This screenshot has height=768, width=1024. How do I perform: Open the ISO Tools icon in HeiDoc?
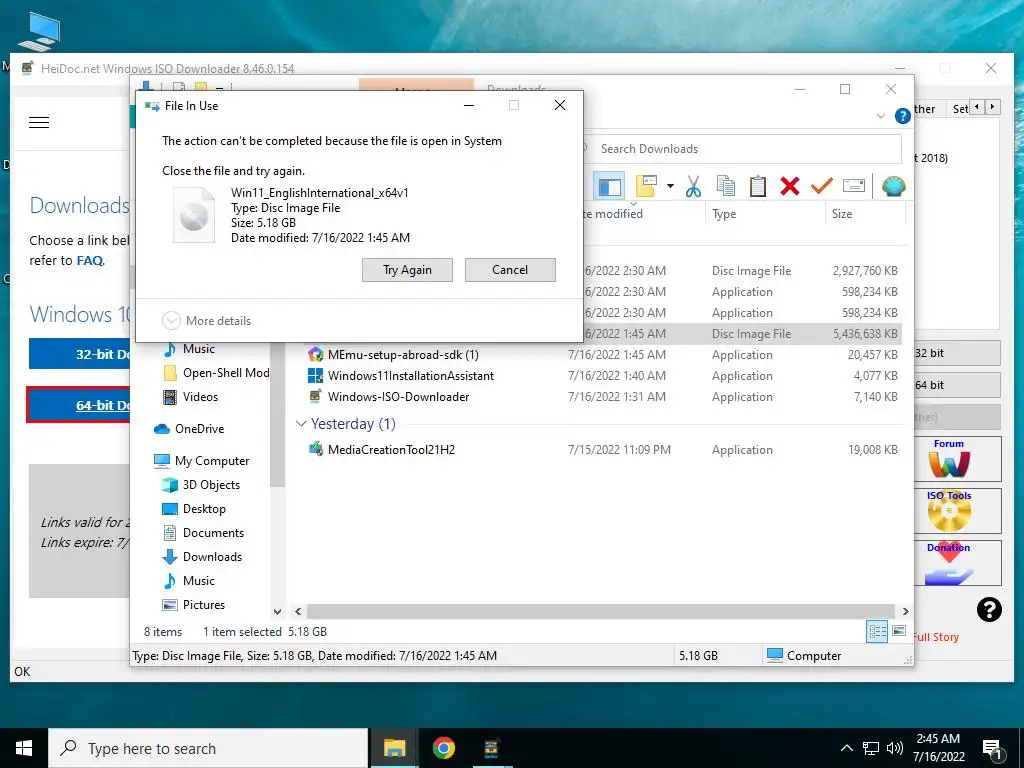957,511
